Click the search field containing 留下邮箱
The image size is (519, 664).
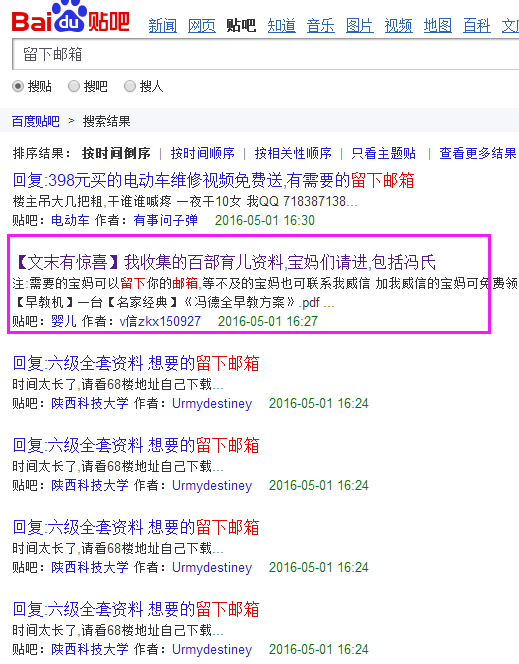pos(266,54)
